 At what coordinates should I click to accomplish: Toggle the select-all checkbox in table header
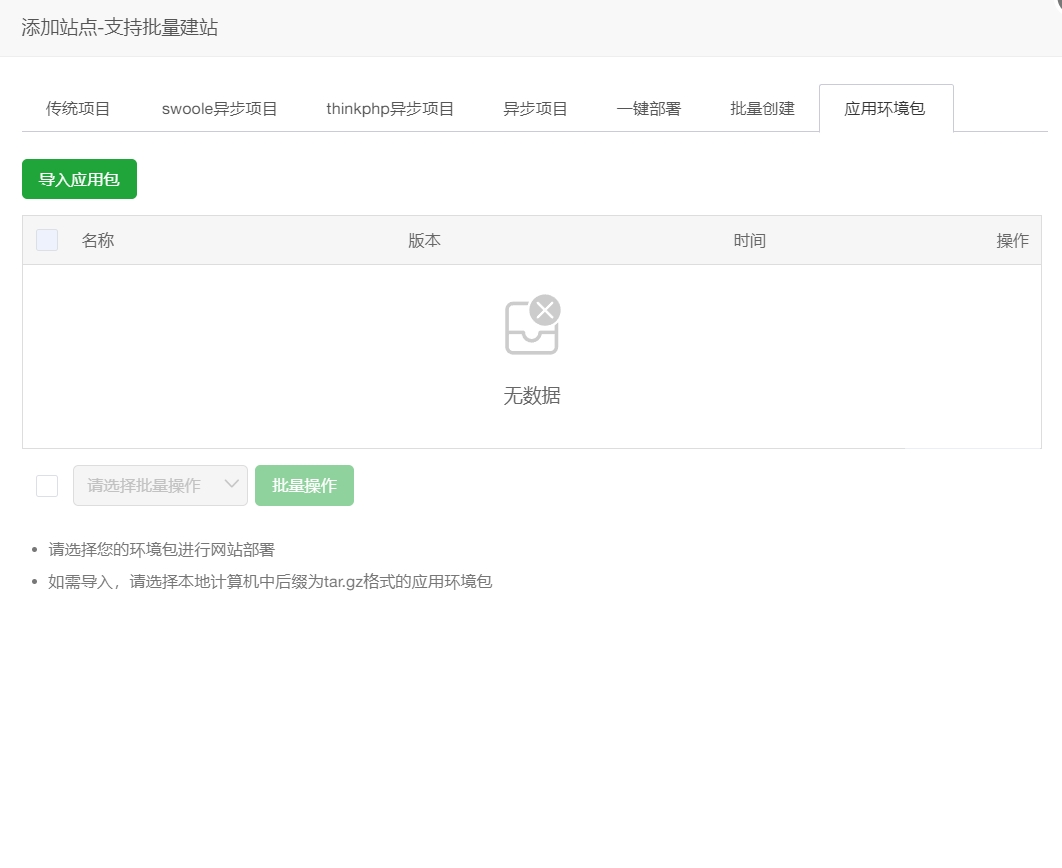[46, 240]
